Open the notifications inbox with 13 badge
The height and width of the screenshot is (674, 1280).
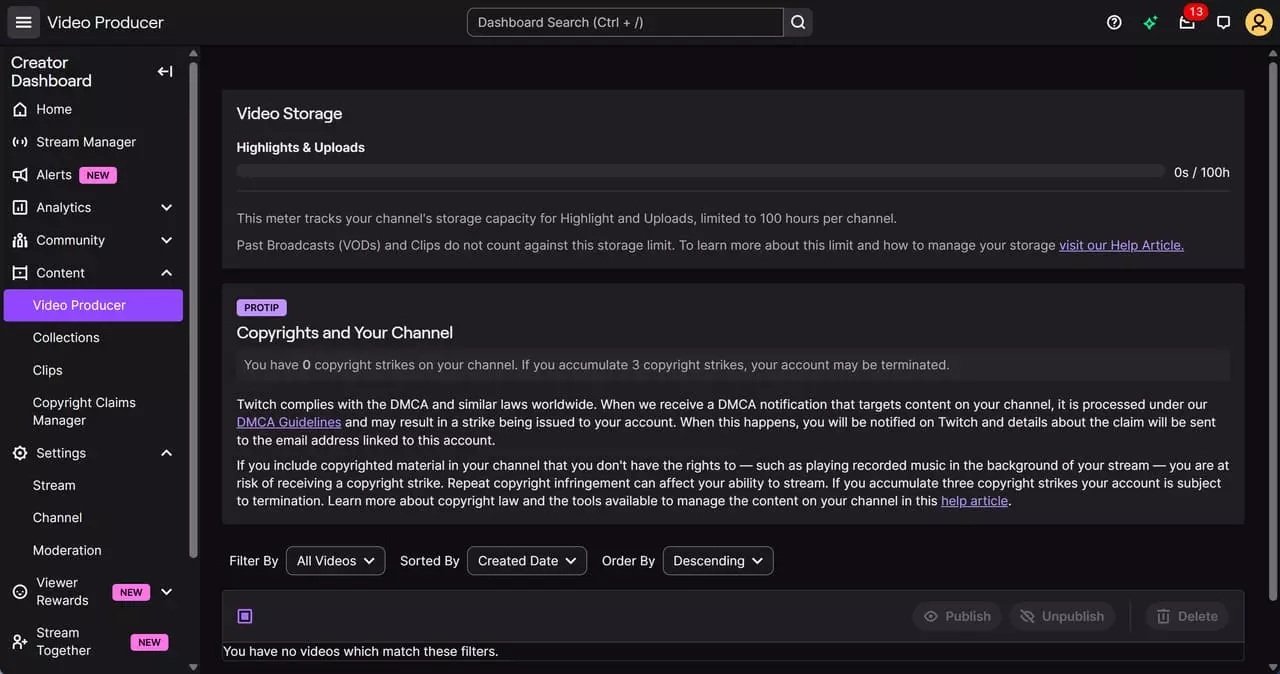point(1187,22)
